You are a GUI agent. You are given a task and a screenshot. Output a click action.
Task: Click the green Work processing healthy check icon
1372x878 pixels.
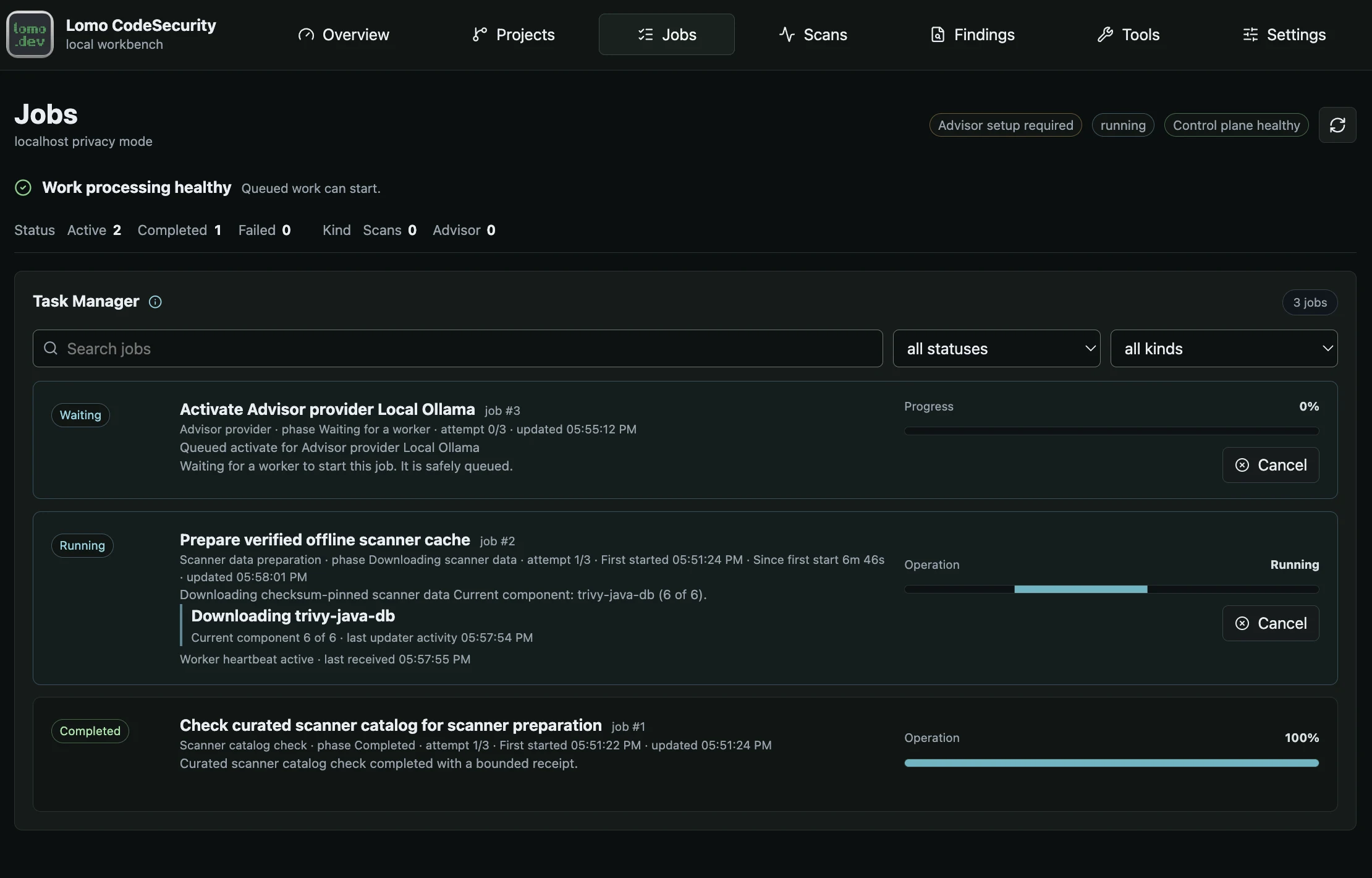[23, 187]
